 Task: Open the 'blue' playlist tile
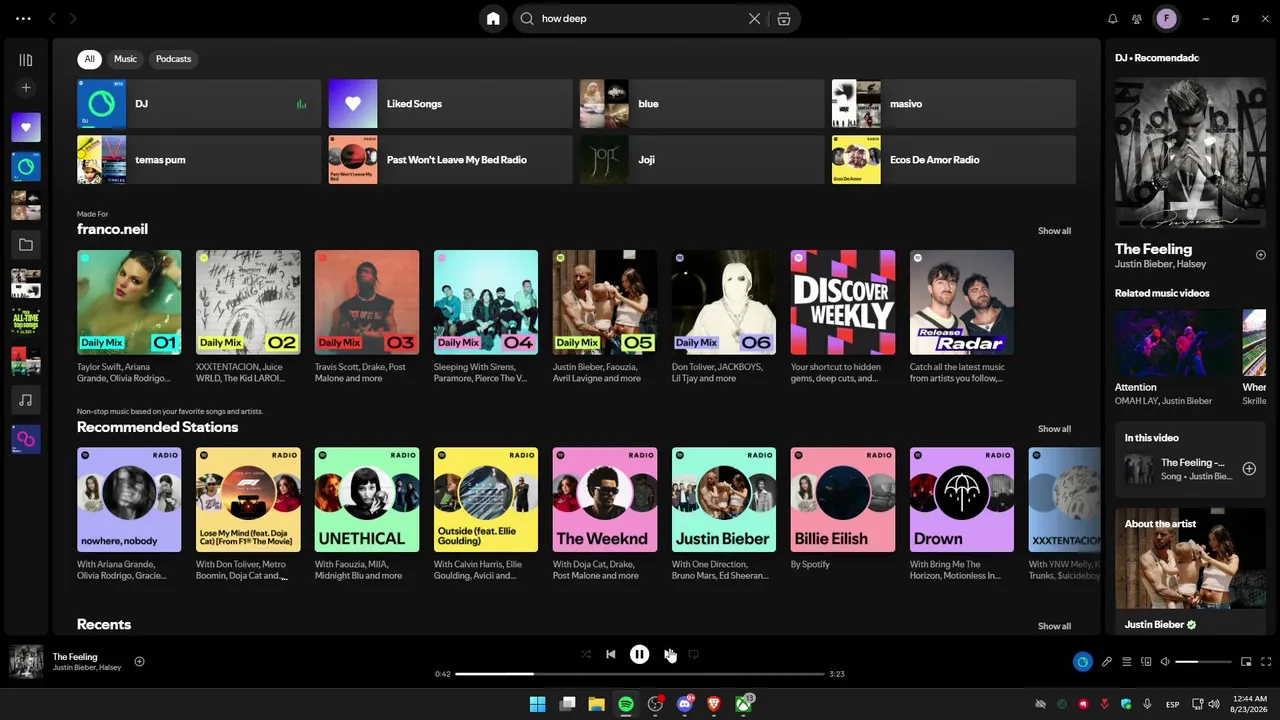702,104
